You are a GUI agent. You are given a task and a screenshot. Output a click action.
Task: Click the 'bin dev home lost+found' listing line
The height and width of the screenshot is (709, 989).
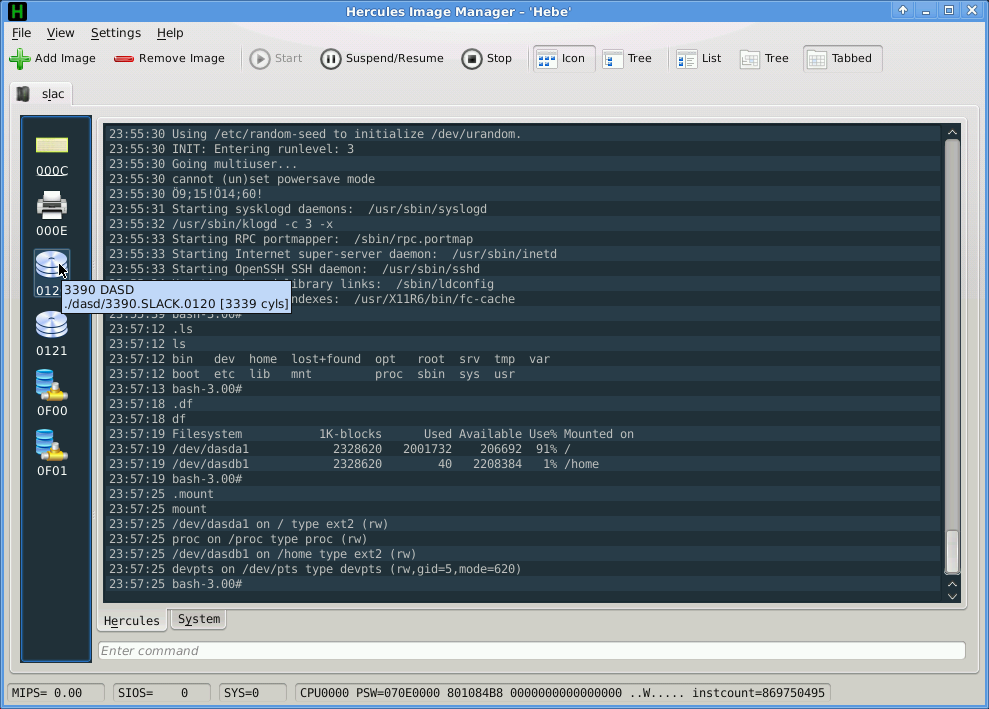coord(524,359)
